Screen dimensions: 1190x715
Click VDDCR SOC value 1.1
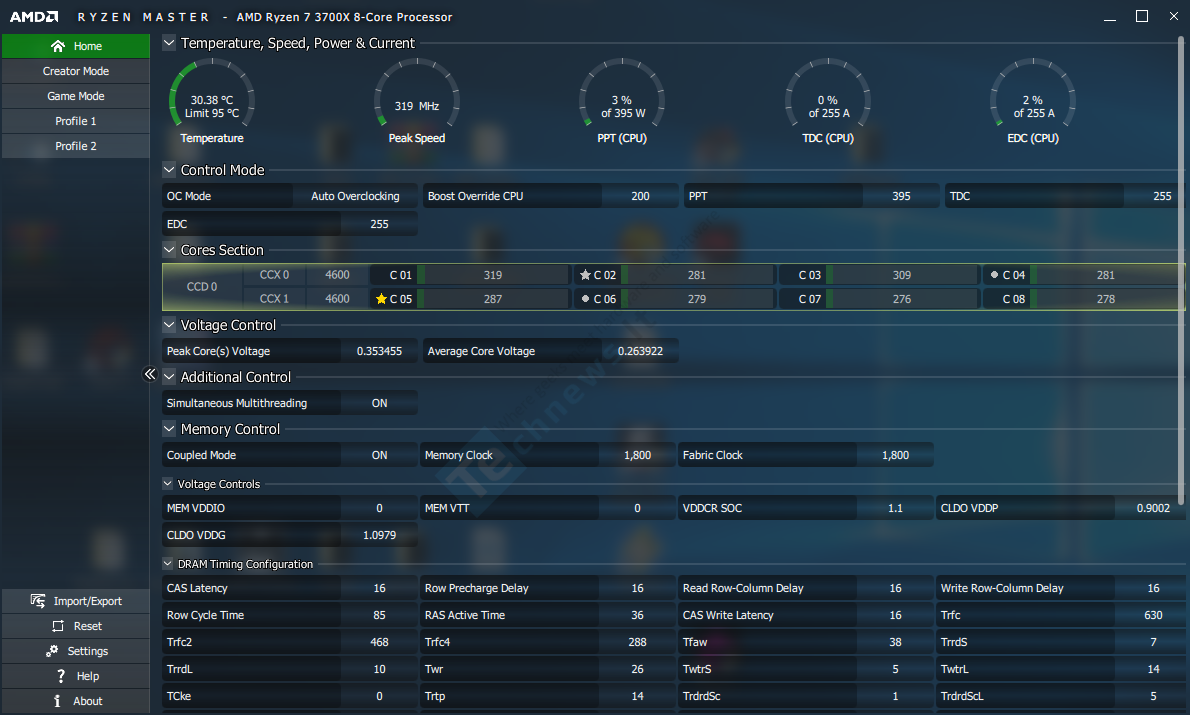pyautogui.click(x=896, y=509)
